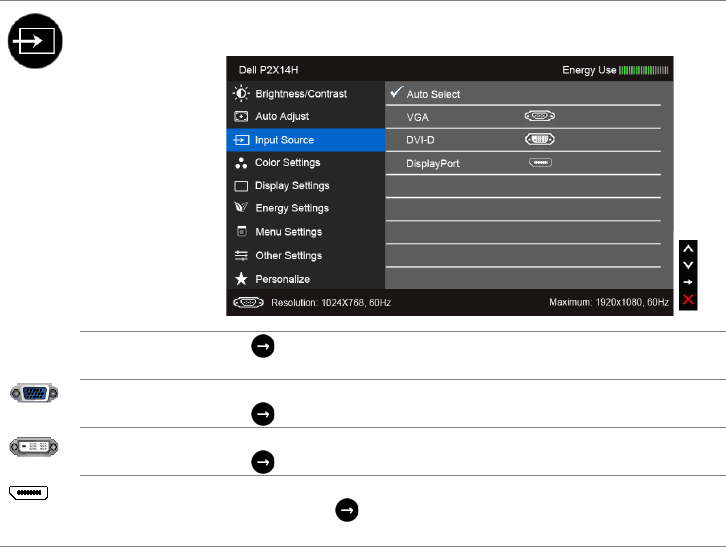The image size is (726, 547).
Task: Click the round arrow icon in the DVI connector row
Action: 263,462
